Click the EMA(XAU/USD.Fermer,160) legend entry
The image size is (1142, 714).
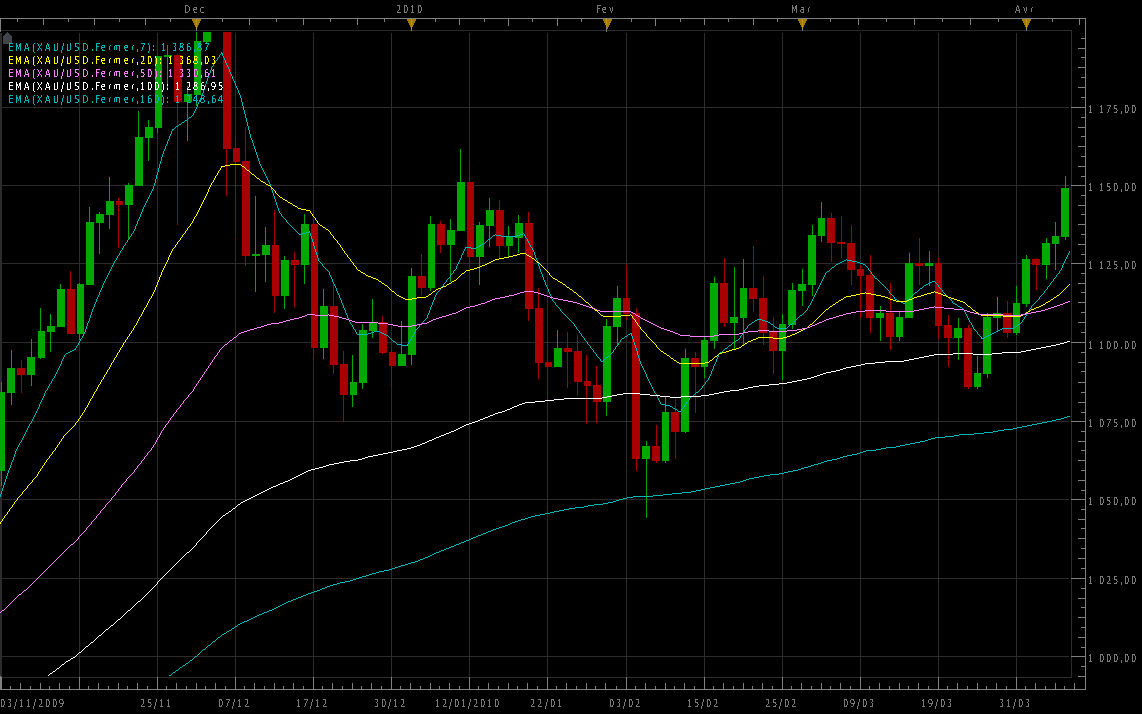116,100
